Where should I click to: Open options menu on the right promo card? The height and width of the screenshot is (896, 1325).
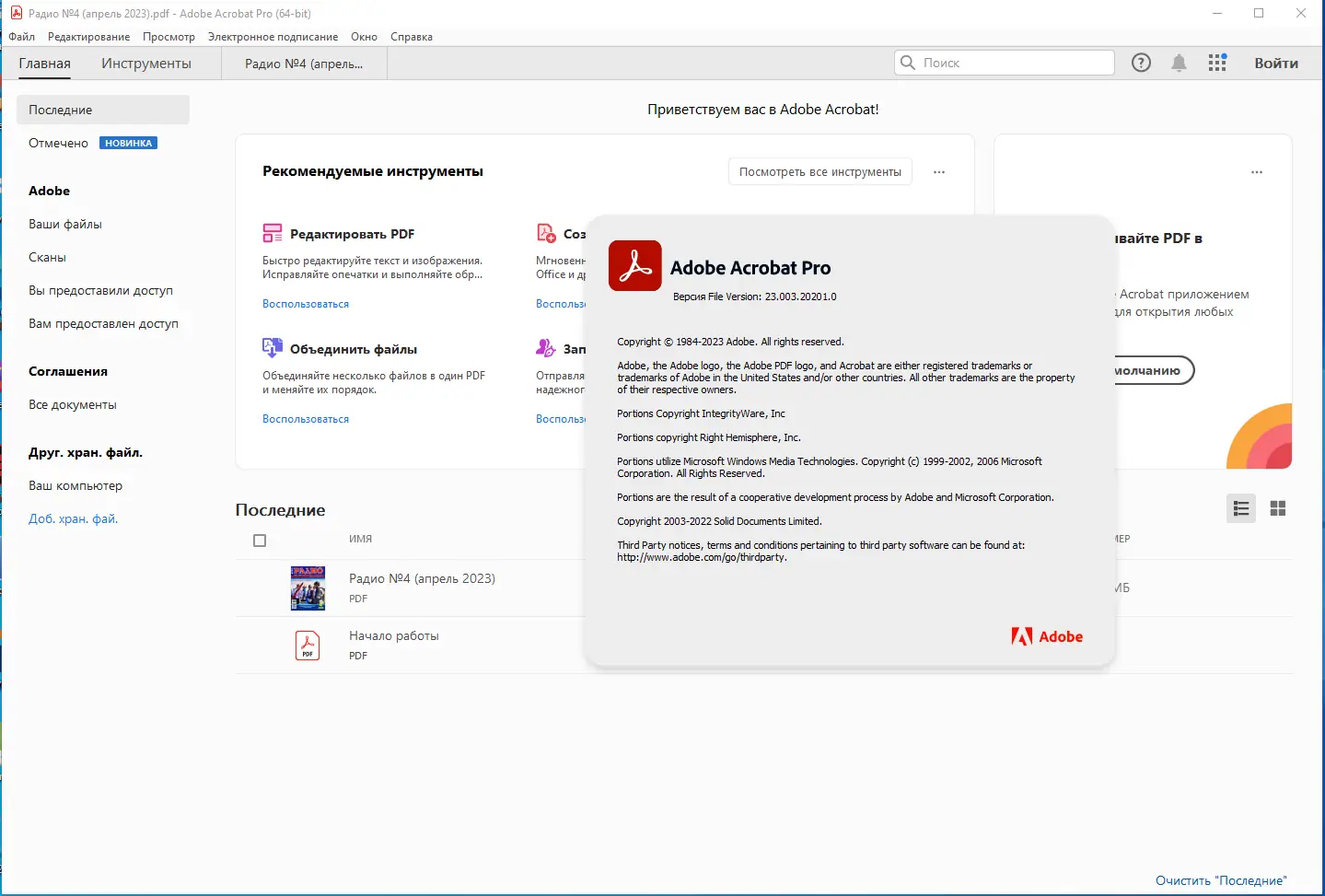click(1257, 172)
